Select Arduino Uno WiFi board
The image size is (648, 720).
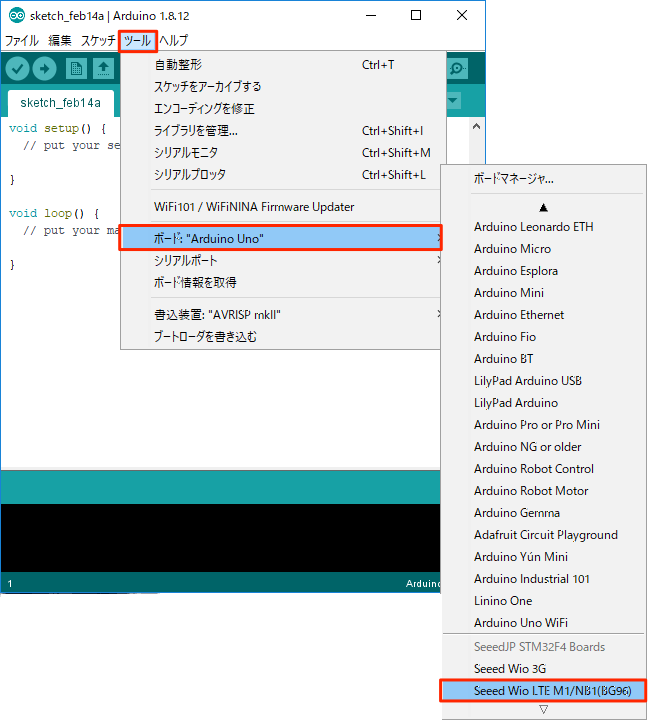click(544, 623)
